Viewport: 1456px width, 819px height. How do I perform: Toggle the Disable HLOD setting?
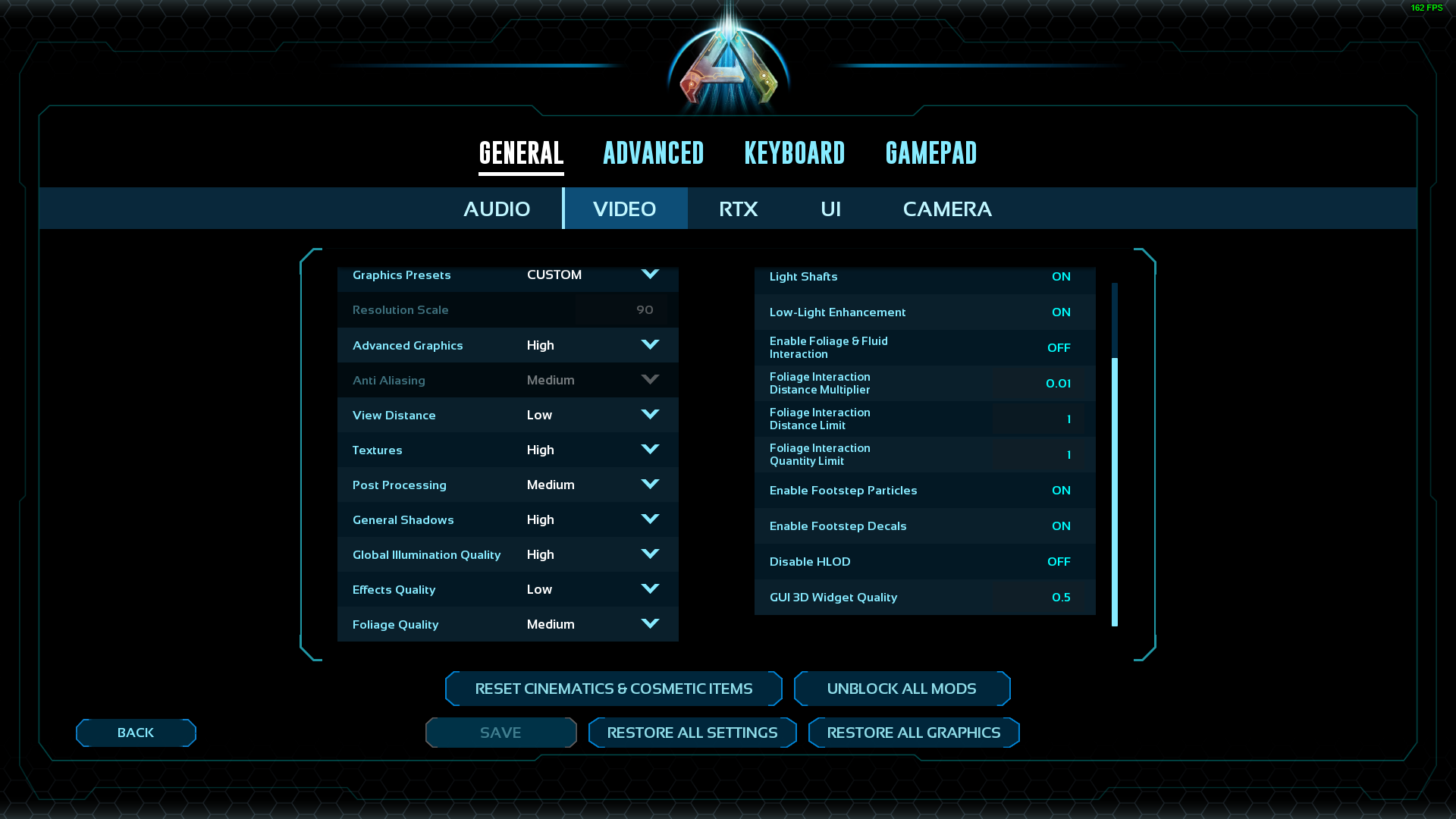1059,562
